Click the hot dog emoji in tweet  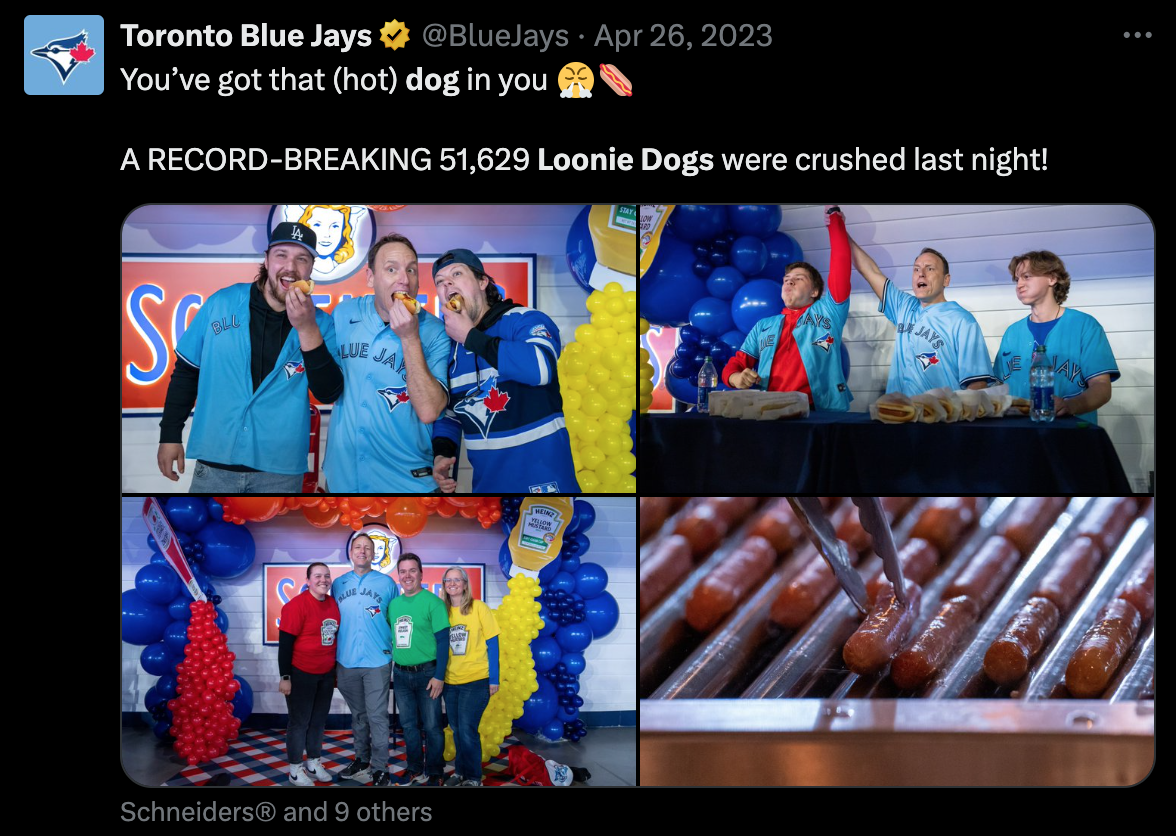click(616, 79)
